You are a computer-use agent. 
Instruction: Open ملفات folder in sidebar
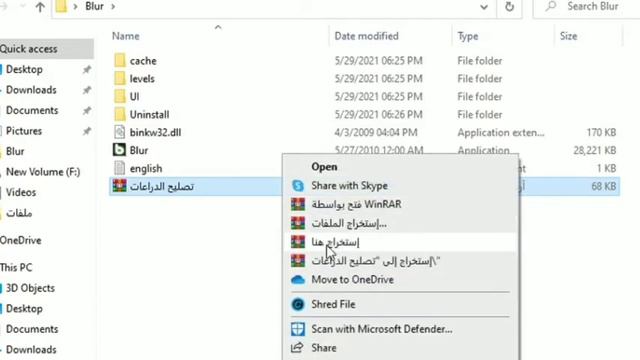click(x=19, y=213)
